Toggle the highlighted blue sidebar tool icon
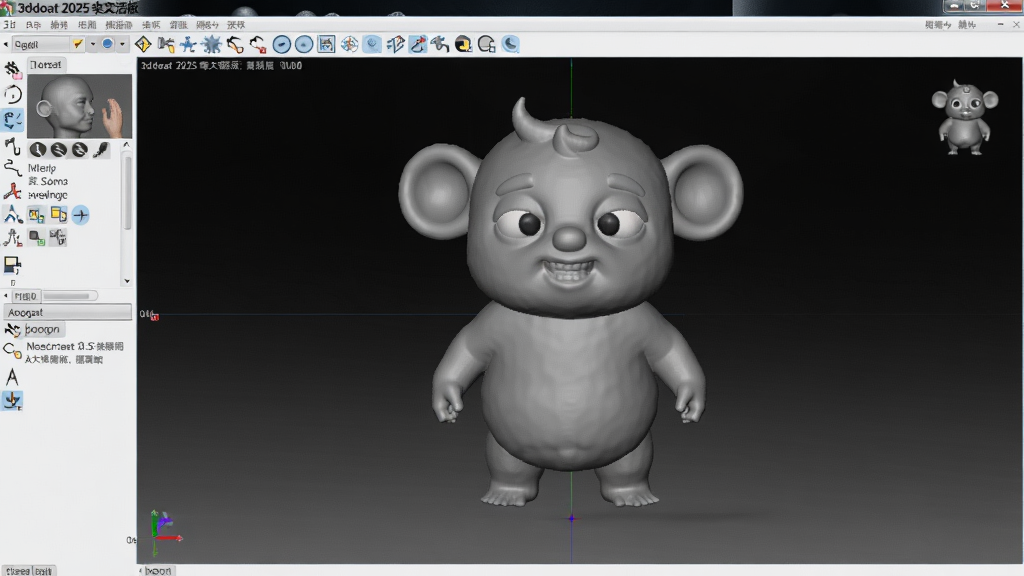The height and width of the screenshot is (576, 1024). (12, 120)
